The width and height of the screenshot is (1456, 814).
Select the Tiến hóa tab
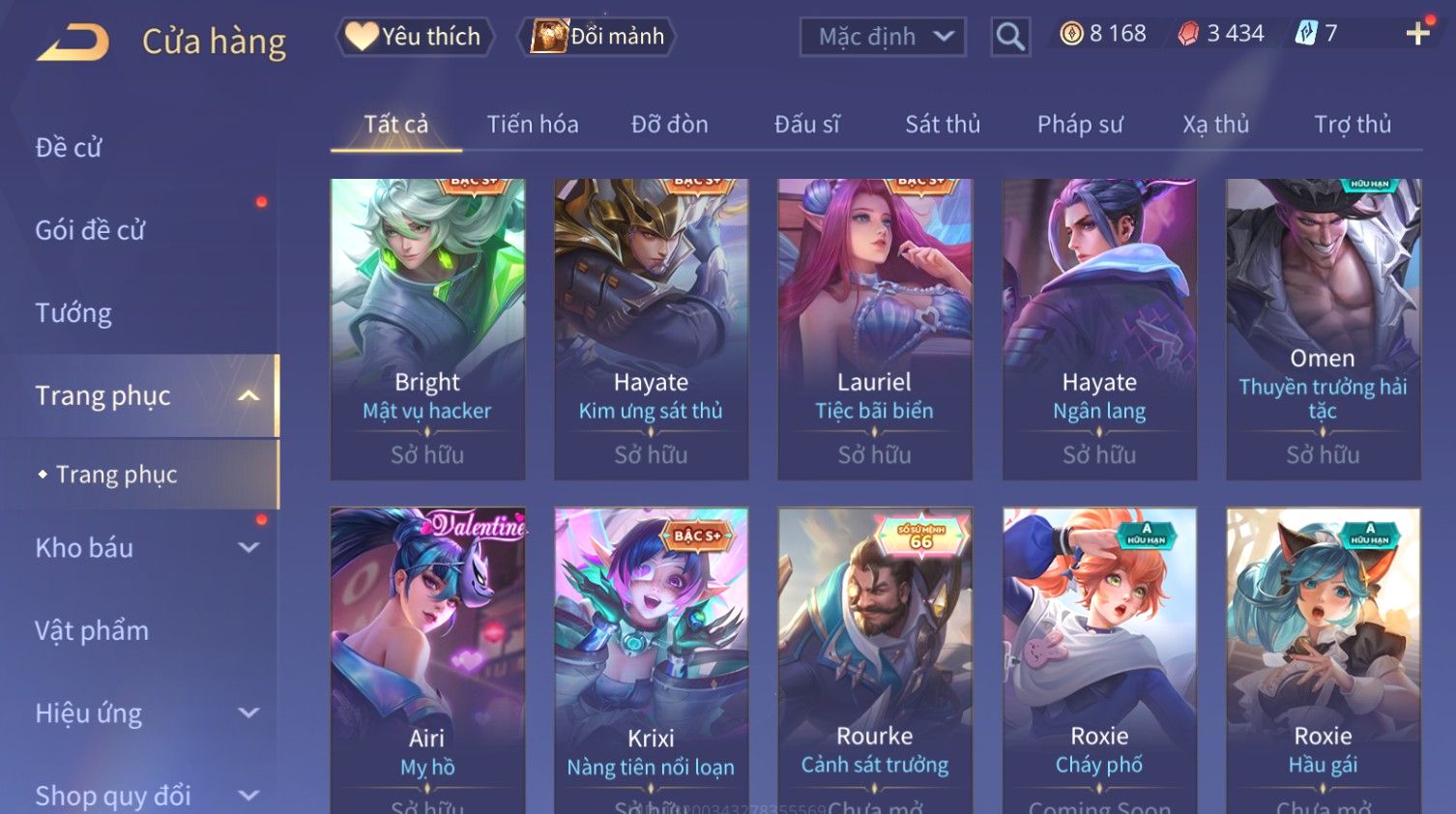point(533,124)
